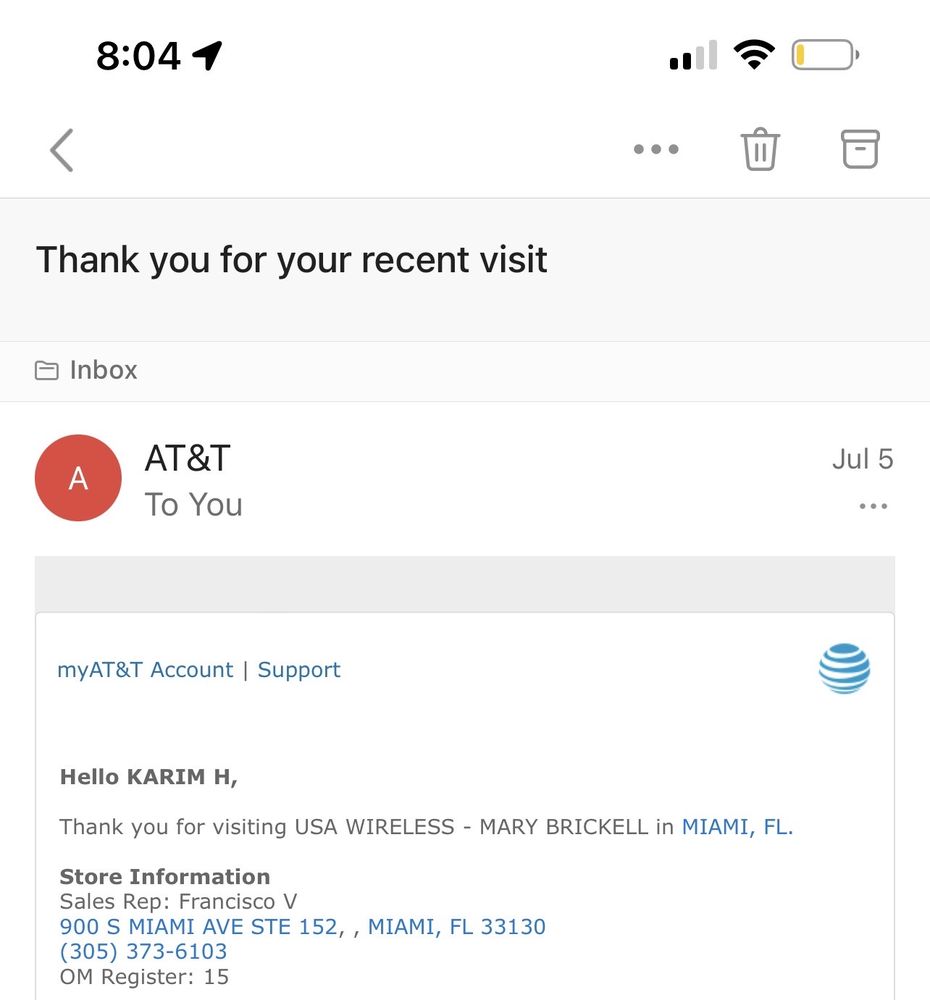Viewport: 930px width, 1000px height.
Task: Tap the Jul 5 date stamp
Action: coord(862,459)
